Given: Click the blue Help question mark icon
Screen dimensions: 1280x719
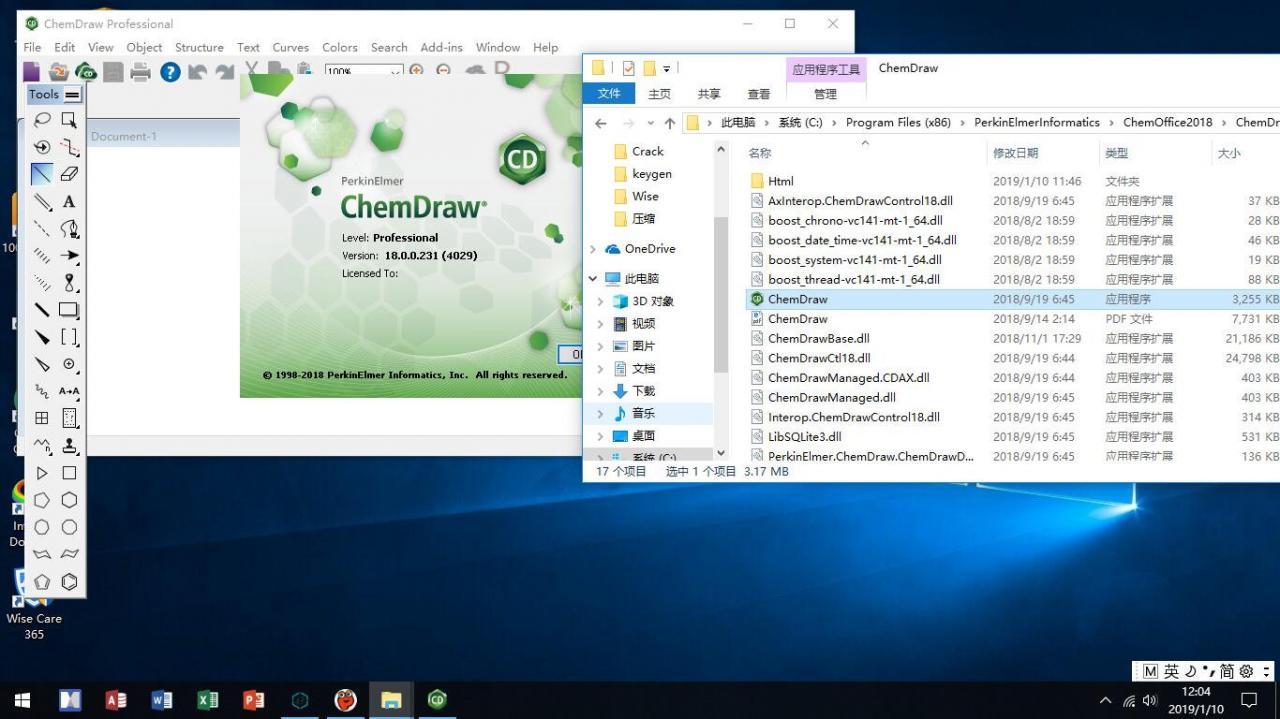Looking at the screenshot, I should (170, 71).
